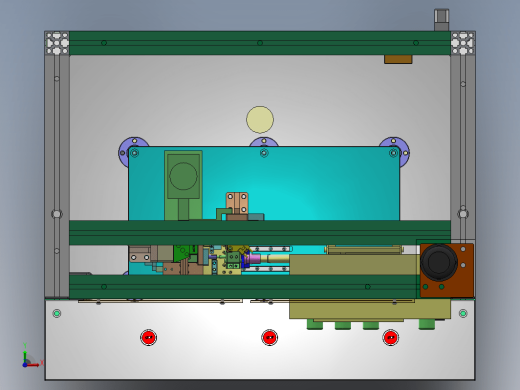Click the middle red button on the front panel

[x=269, y=337]
